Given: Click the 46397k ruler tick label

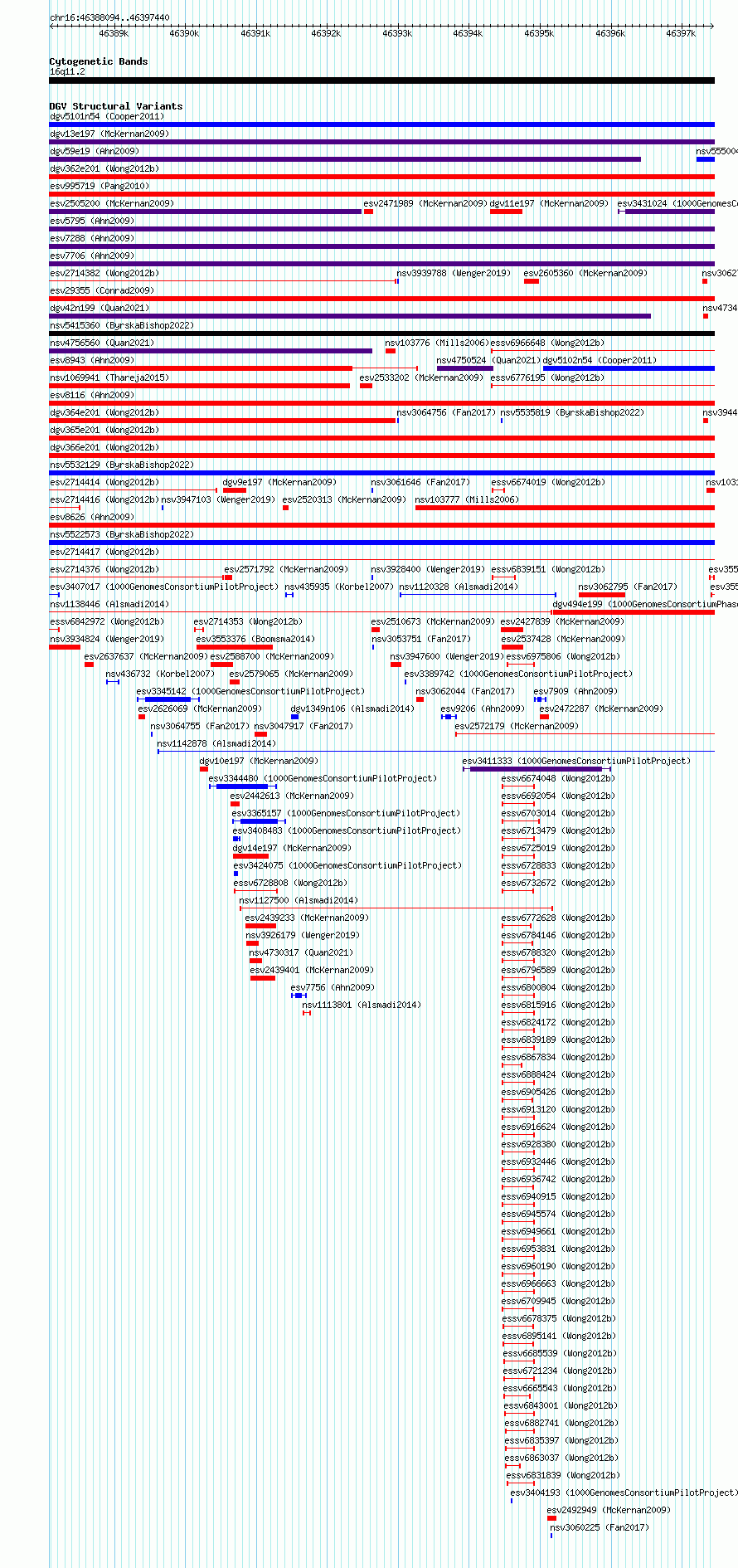Looking at the screenshot, I should coord(681,34).
